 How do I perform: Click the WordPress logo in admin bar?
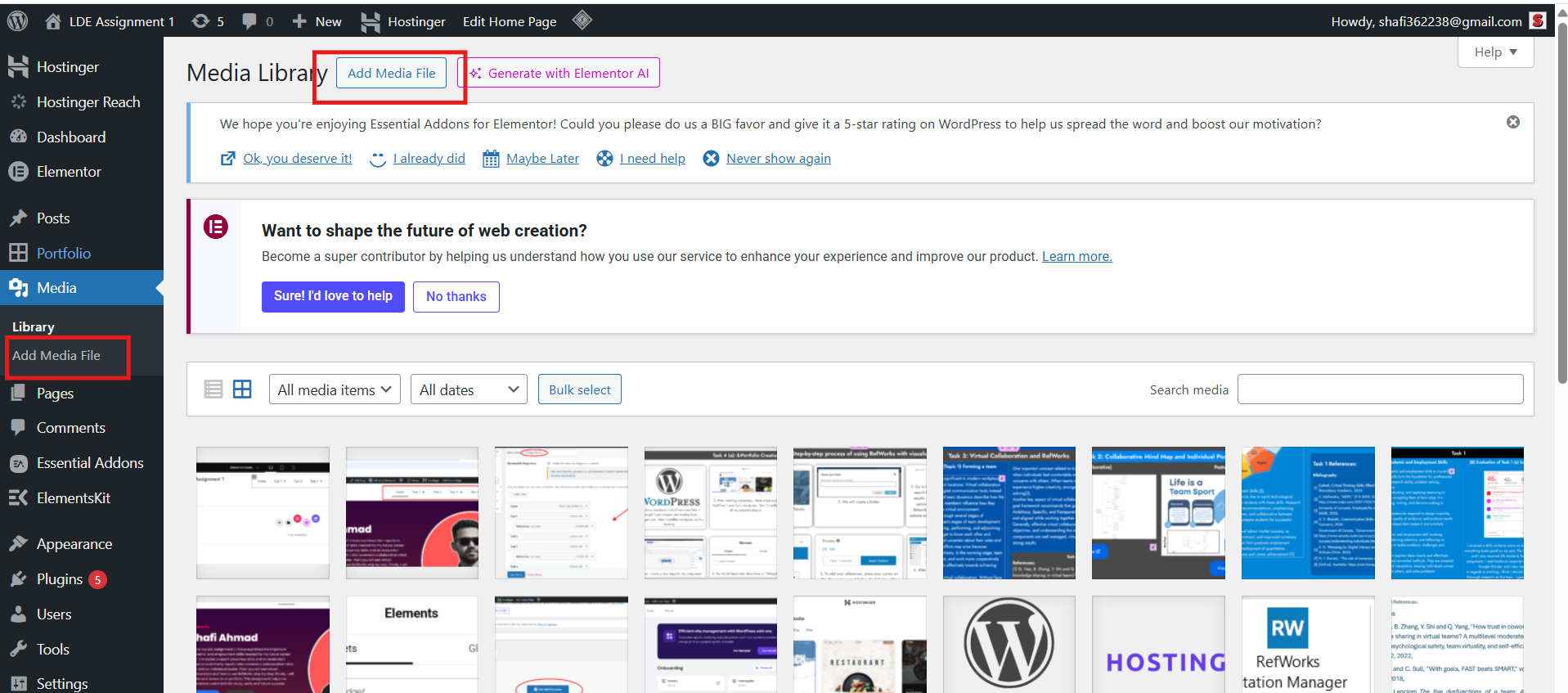(18, 21)
